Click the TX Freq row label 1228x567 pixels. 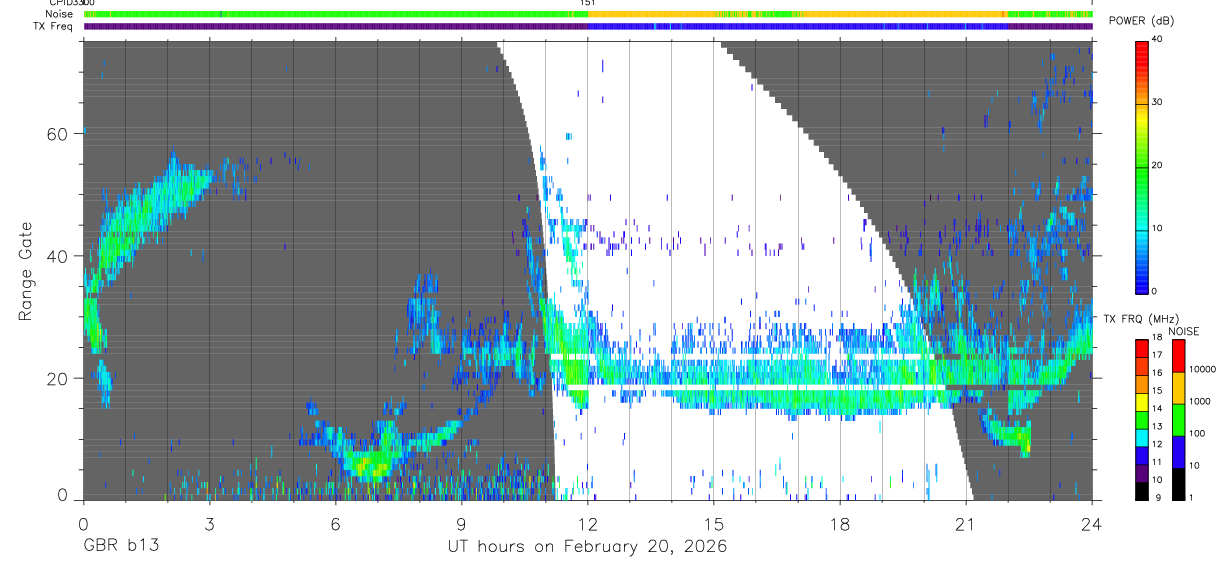tap(53, 26)
